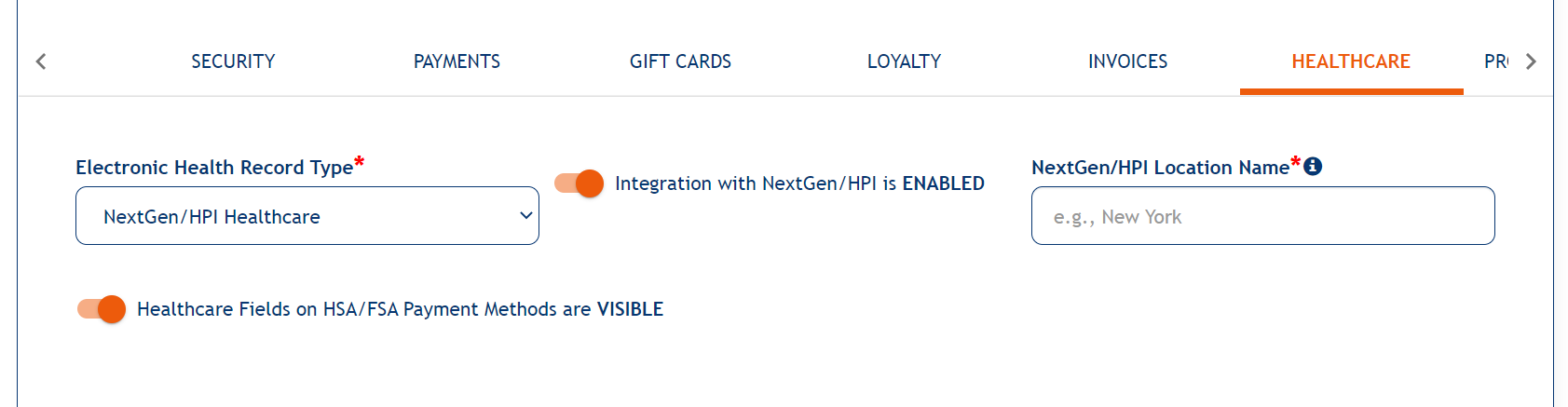Viewport: 1568px width, 407px height.
Task: Disable the NextGen/HPI integration toggle
Action: 579,183
